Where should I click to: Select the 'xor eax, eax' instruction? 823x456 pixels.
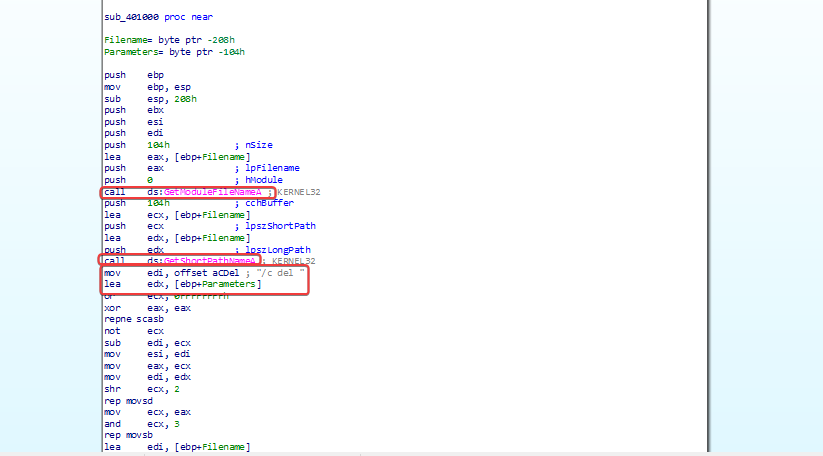coord(147,308)
